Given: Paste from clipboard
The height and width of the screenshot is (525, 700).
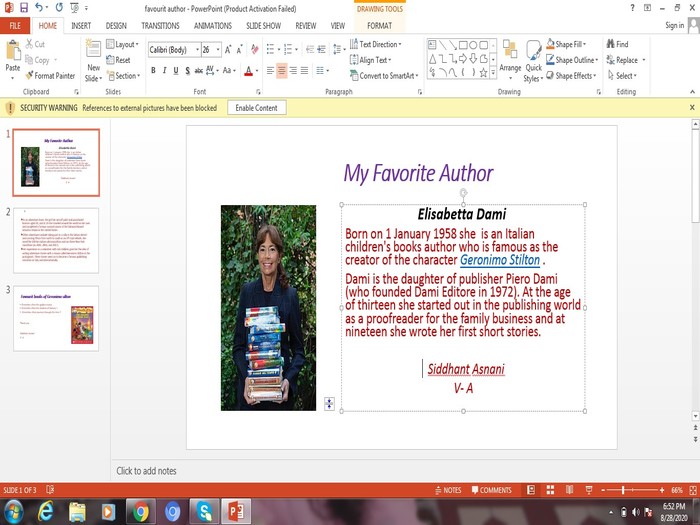Looking at the screenshot, I should click(x=13, y=60).
